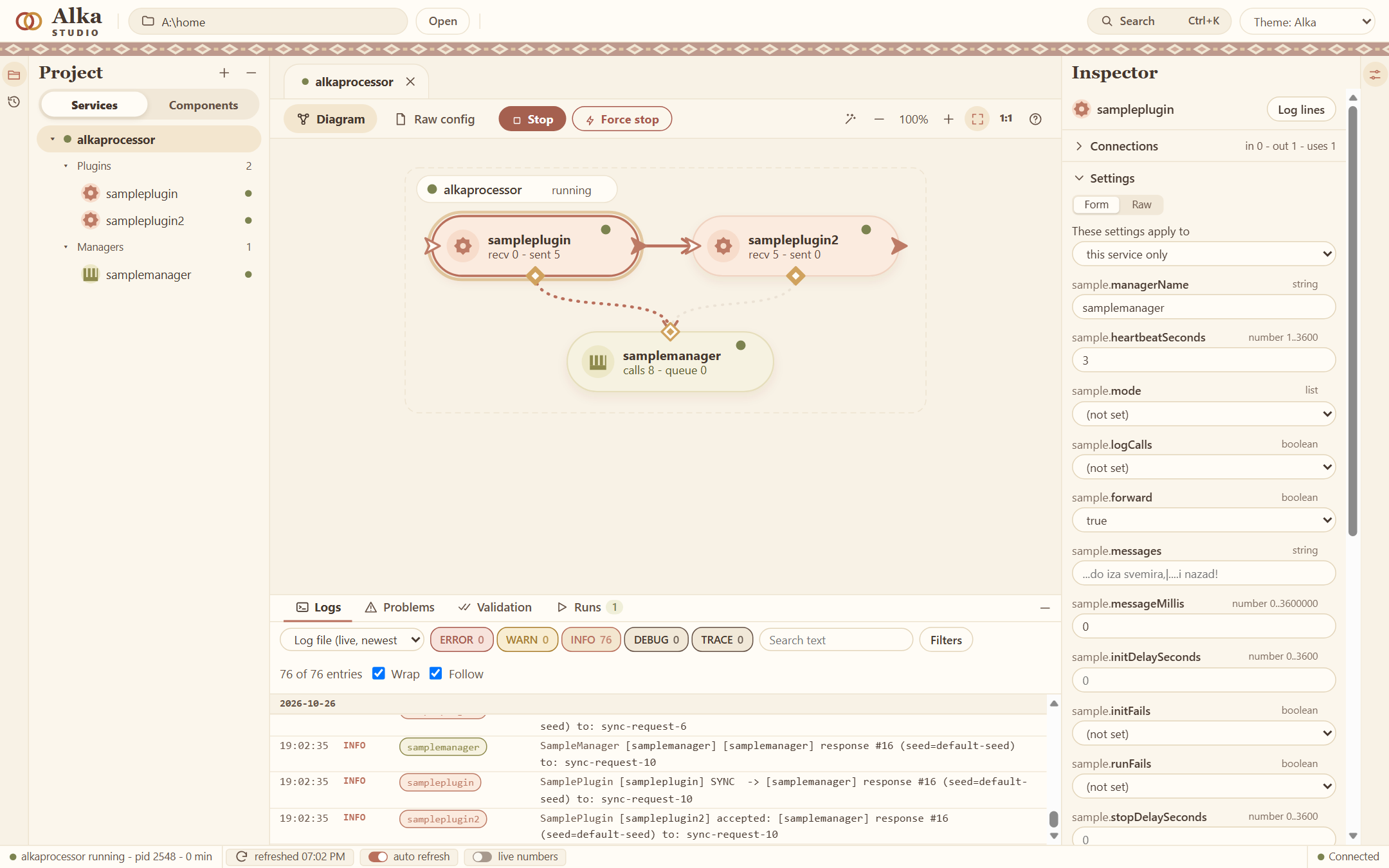This screenshot has height=868, width=1389.
Task: Collapse the alkaprocessor tree node
Action: [x=53, y=140]
